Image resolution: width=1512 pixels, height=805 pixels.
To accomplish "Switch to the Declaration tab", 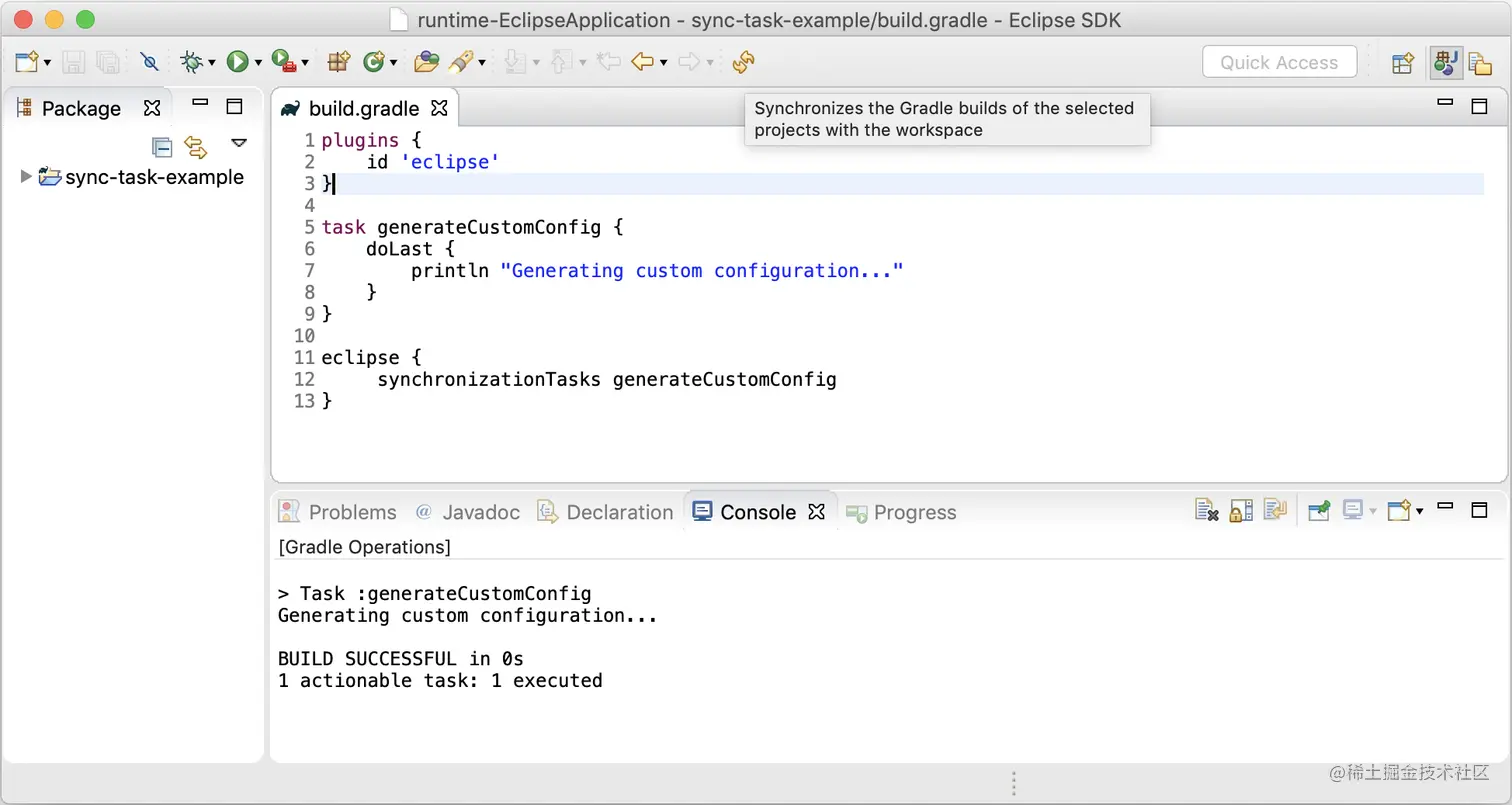I will 606,512.
